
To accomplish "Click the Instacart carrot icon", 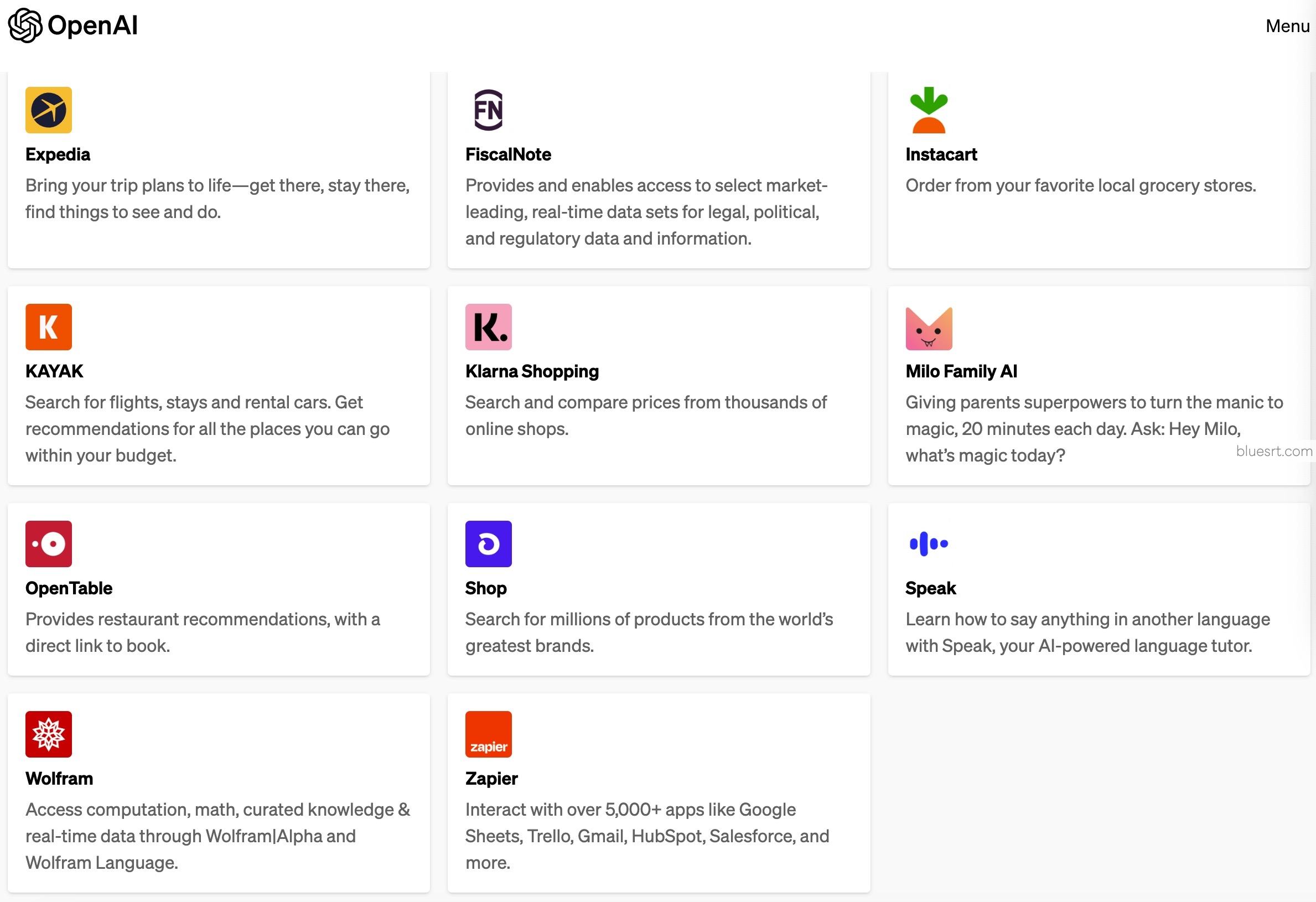I will tap(929, 110).
